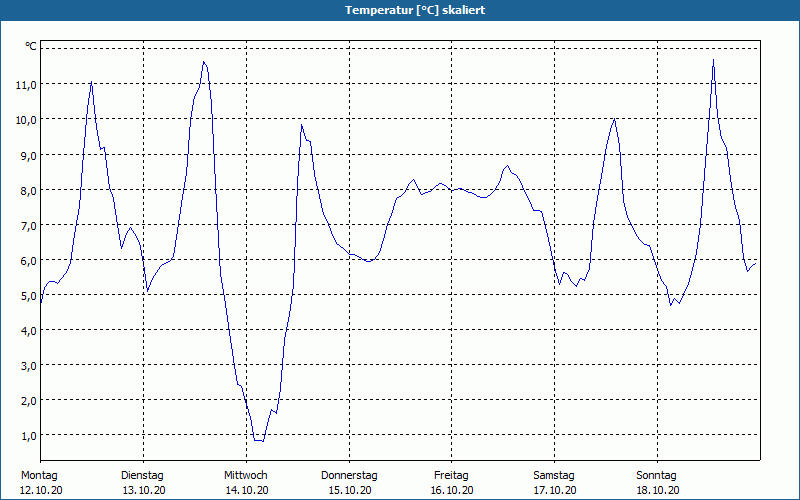This screenshot has width=800, height=500.
Task: Click the 9,0 axis value
Action: coord(29,156)
